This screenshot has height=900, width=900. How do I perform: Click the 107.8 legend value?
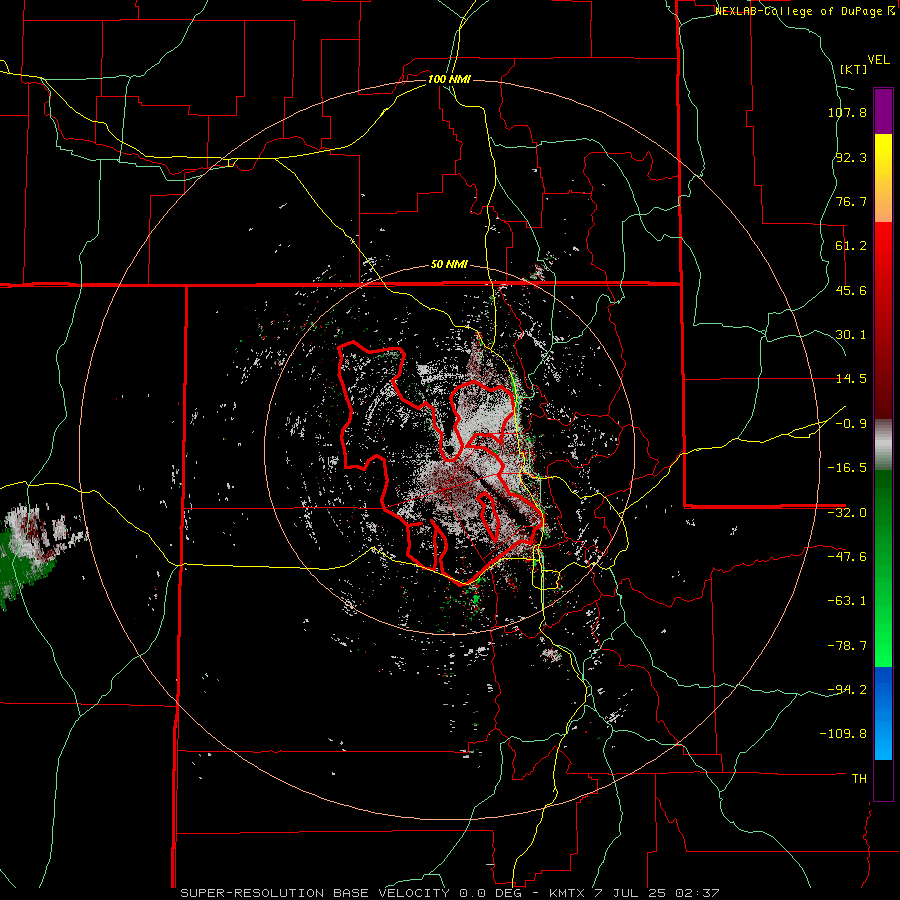pos(847,112)
